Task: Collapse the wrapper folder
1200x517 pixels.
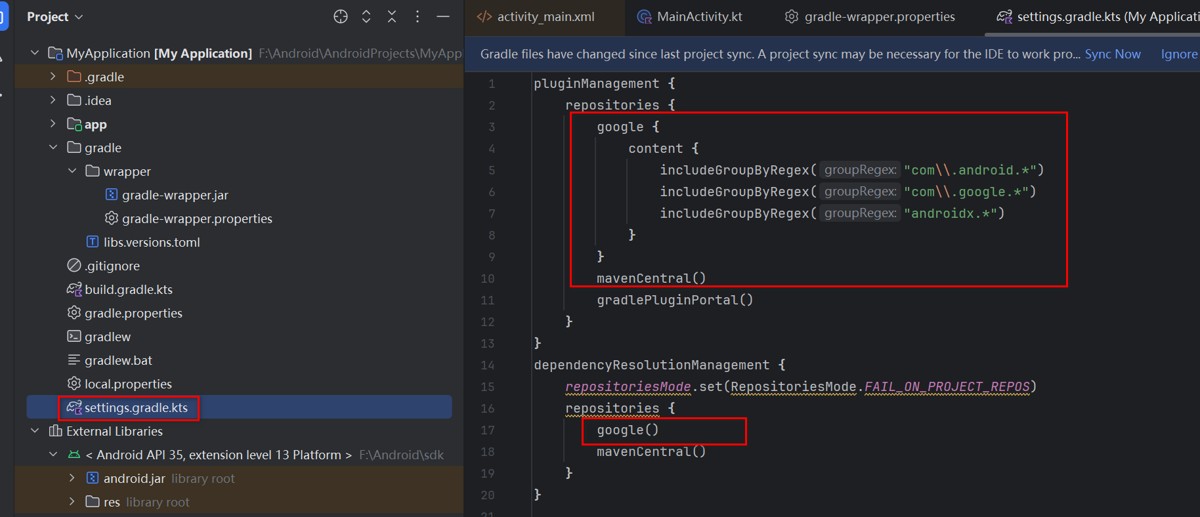Action: coord(72,171)
